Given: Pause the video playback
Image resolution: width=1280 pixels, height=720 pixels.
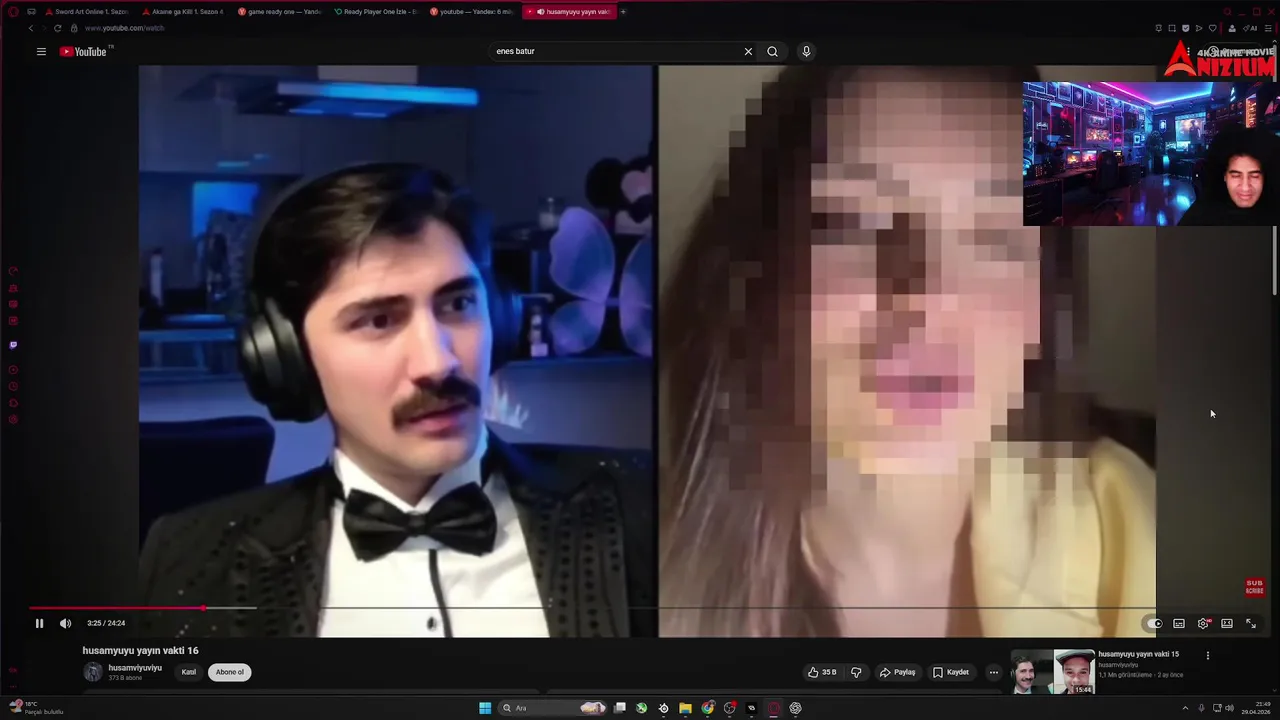Looking at the screenshot, I should click(x=39, y=623).
